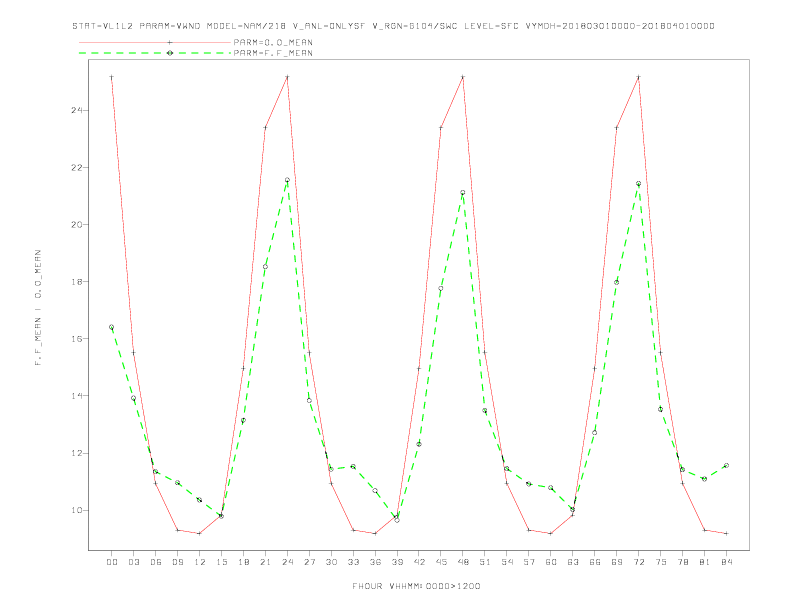This screenshot has height=612, width=792.
Task: Select legend label PARM=F.F_MEAN
Action: click(x=273, y=53)
